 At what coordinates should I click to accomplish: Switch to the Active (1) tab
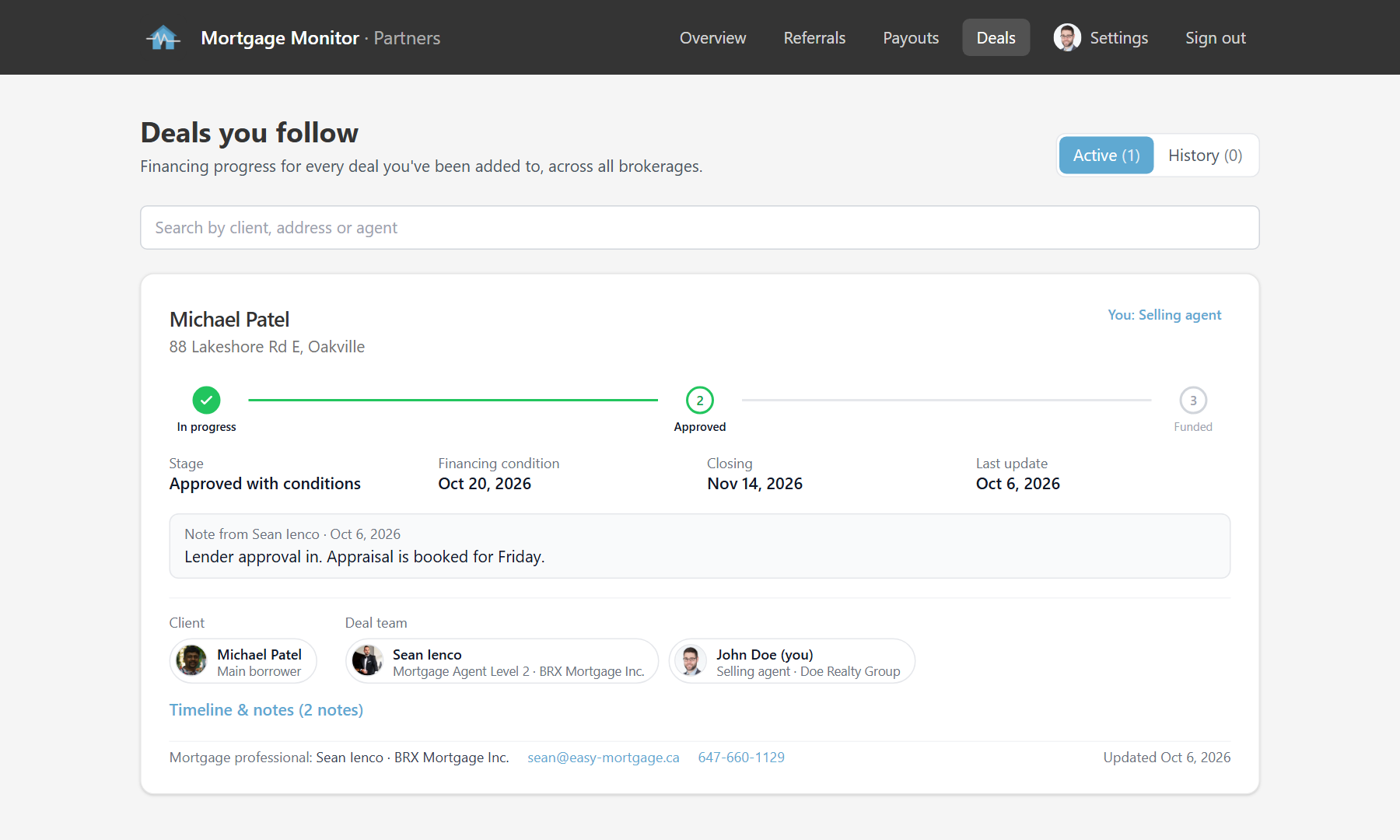(x=1106, y=156)
